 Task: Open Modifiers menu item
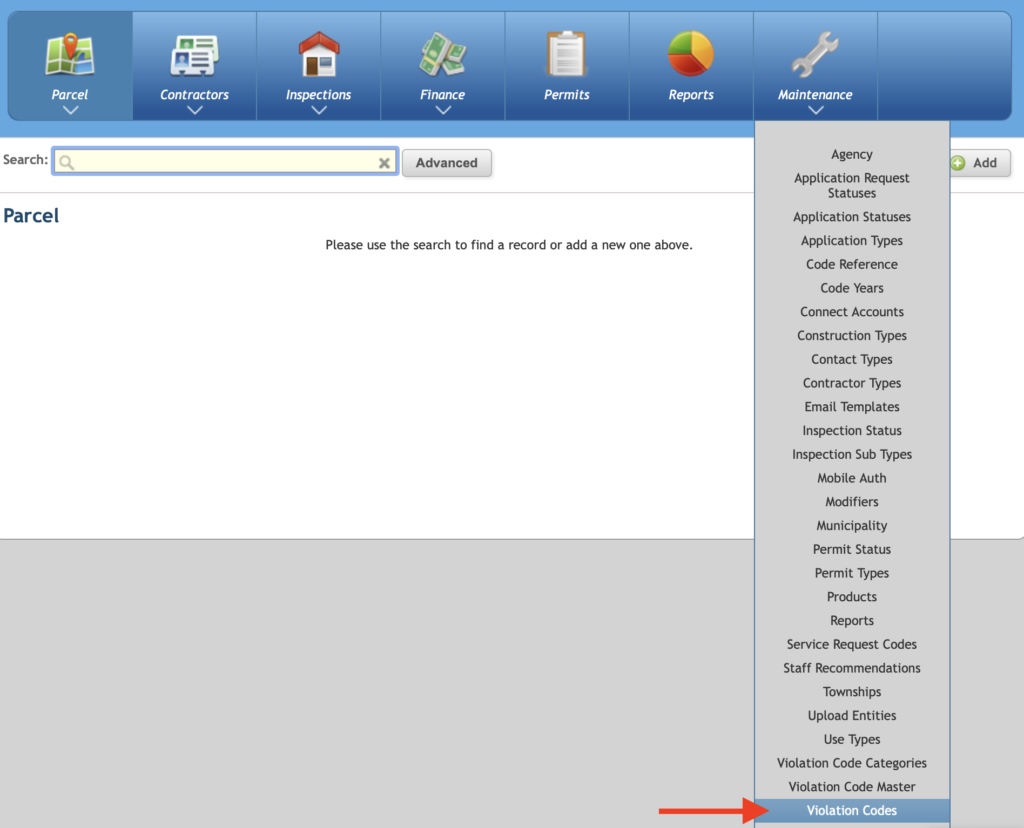852,502
